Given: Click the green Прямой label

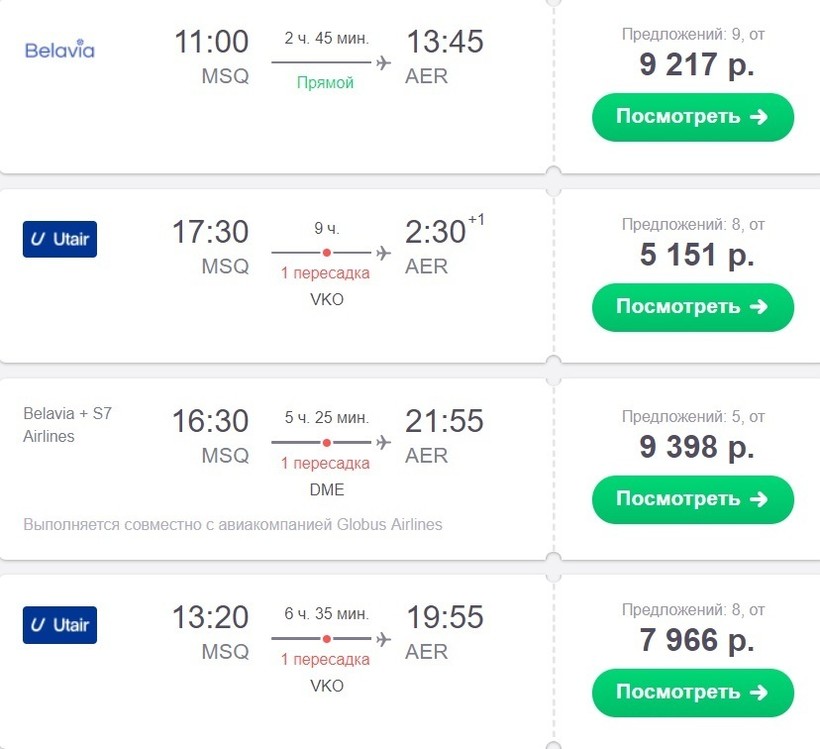Looking at the screenshot, I should tap(325, 83).
